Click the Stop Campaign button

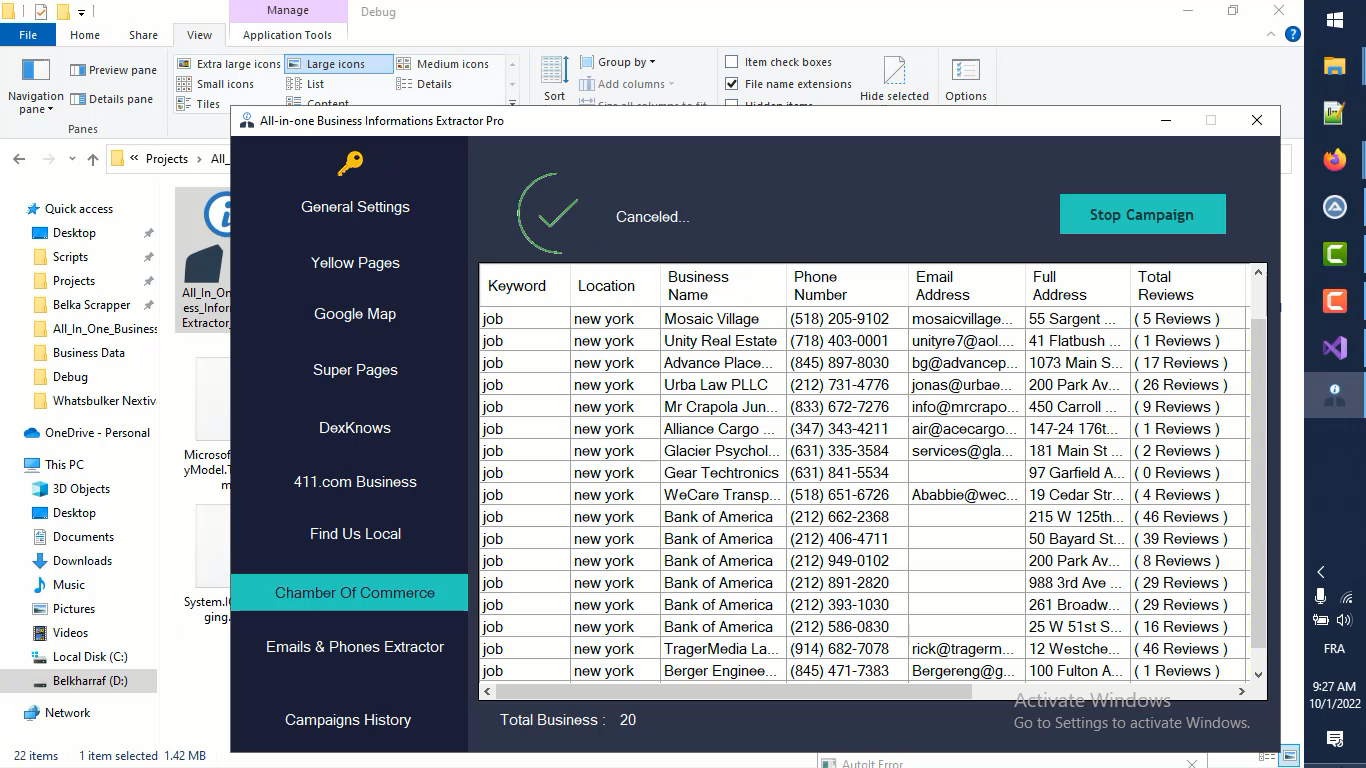(1142, 213)
